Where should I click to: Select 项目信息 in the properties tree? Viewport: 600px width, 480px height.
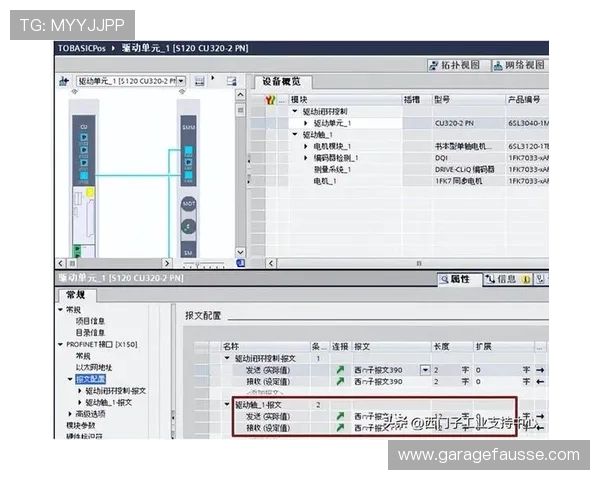click(x=90, y=321)
